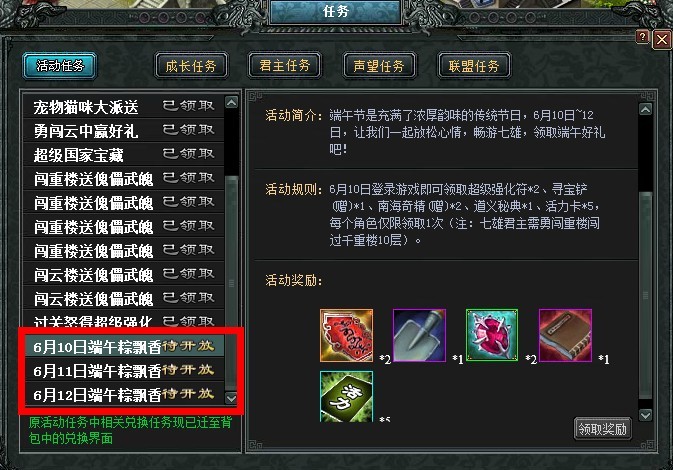Click the 领取奖励 button
The height and width of the screenshot is (470, 673).
[603, 428]
